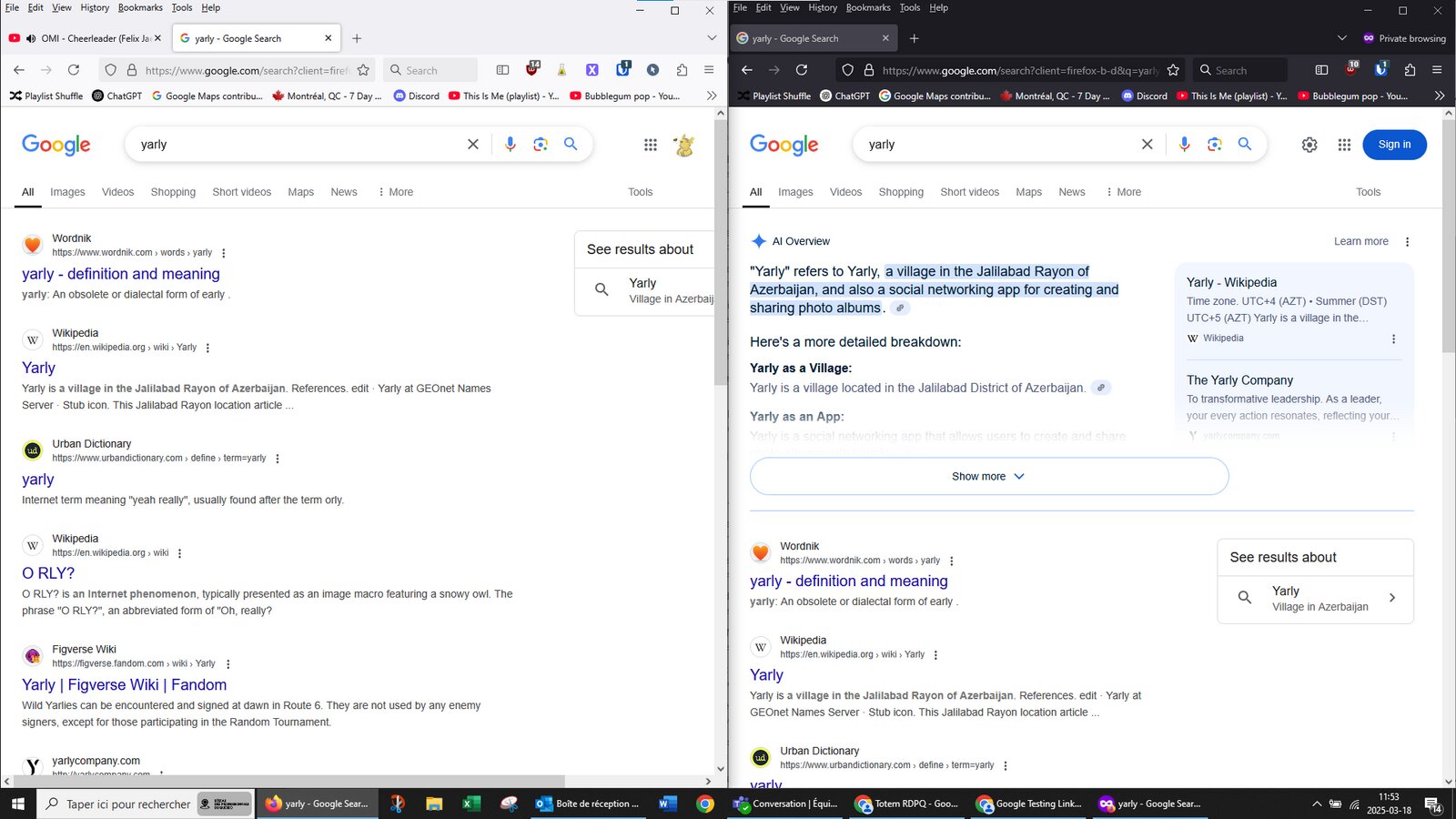Open the ChatGPT bookmark in the left window

point(117,96)
